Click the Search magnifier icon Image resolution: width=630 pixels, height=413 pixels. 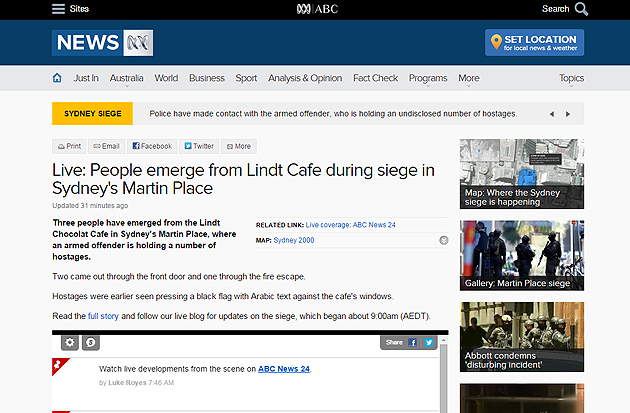[x=581, y=9]
